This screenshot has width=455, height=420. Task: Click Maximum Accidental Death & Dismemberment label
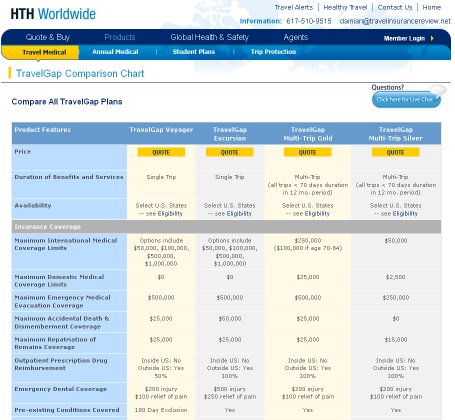pyautogui.click(x=62, y=322)
